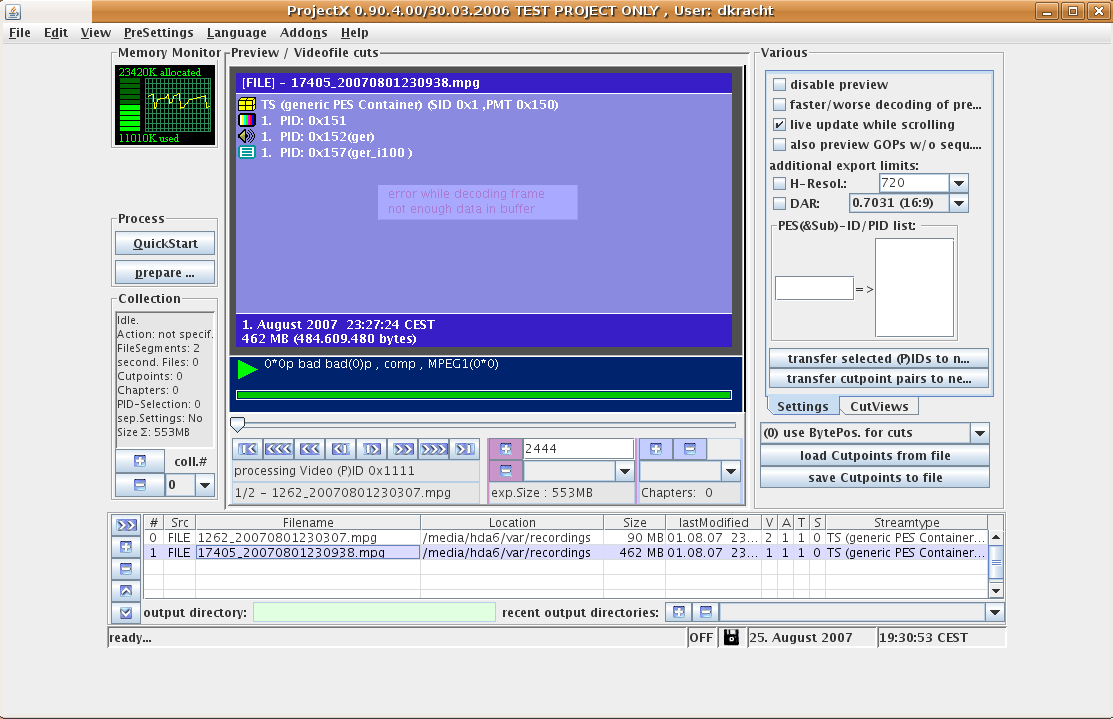Remove chapter using minus icon above Chapters
Viewport: 1113px width, 719px height.
(x=689, y=449)
